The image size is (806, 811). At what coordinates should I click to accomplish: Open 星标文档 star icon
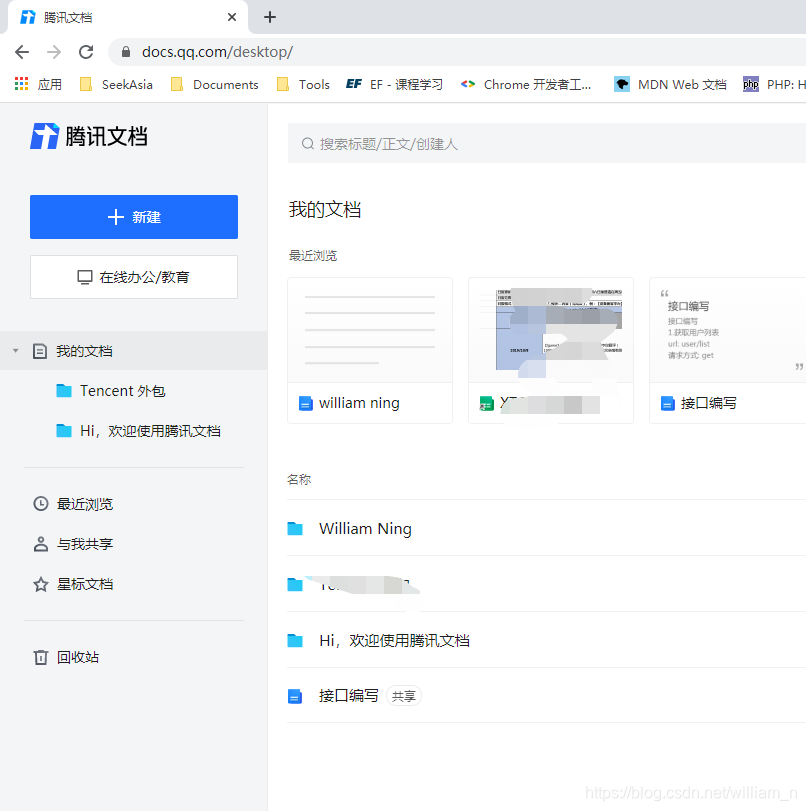click(41, 584)
